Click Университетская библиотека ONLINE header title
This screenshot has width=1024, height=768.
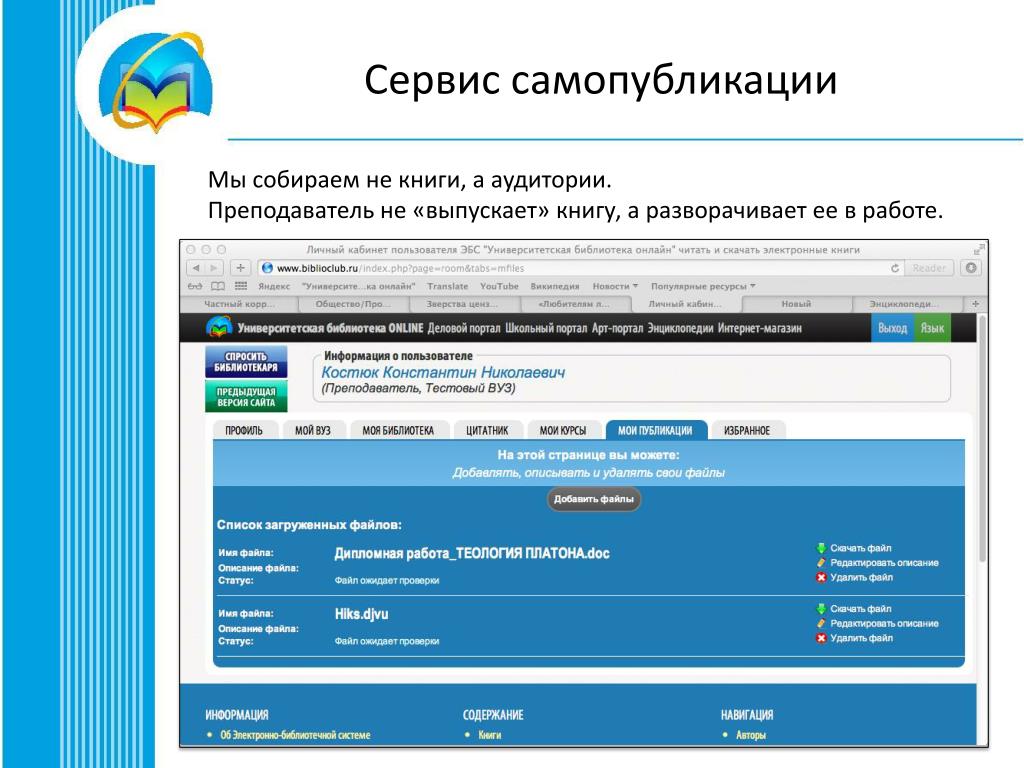330,328
